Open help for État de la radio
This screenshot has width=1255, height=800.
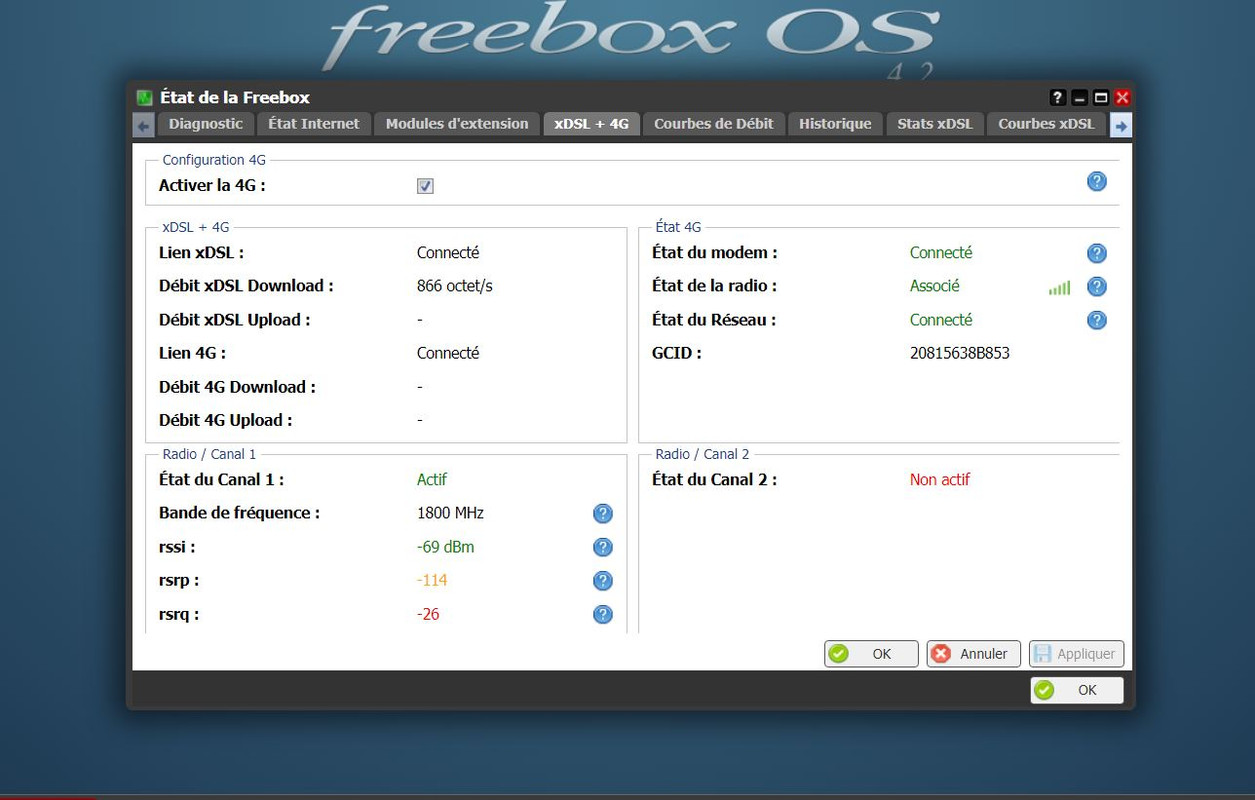pyautogui.click(x=1097, y=287)
